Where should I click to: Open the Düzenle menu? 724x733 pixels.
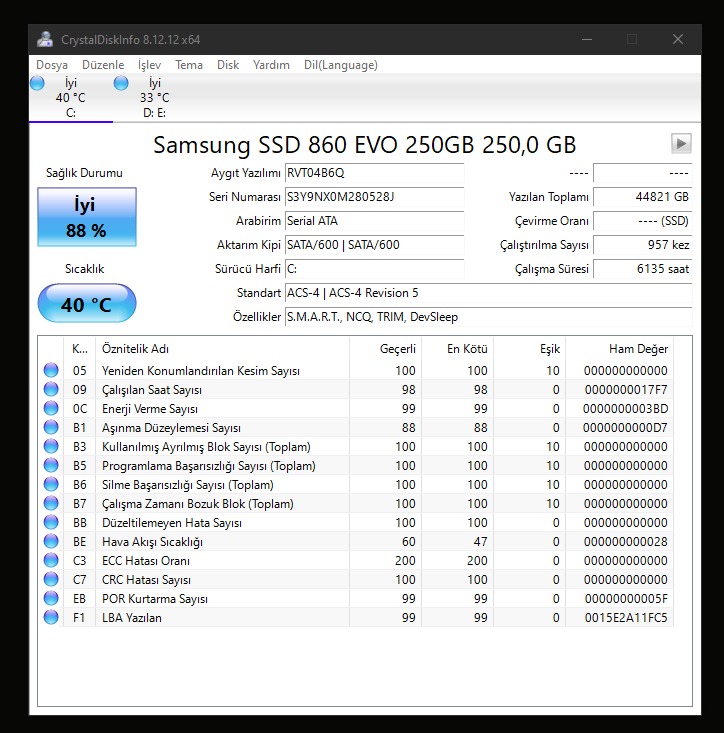(x=103, y=65)
